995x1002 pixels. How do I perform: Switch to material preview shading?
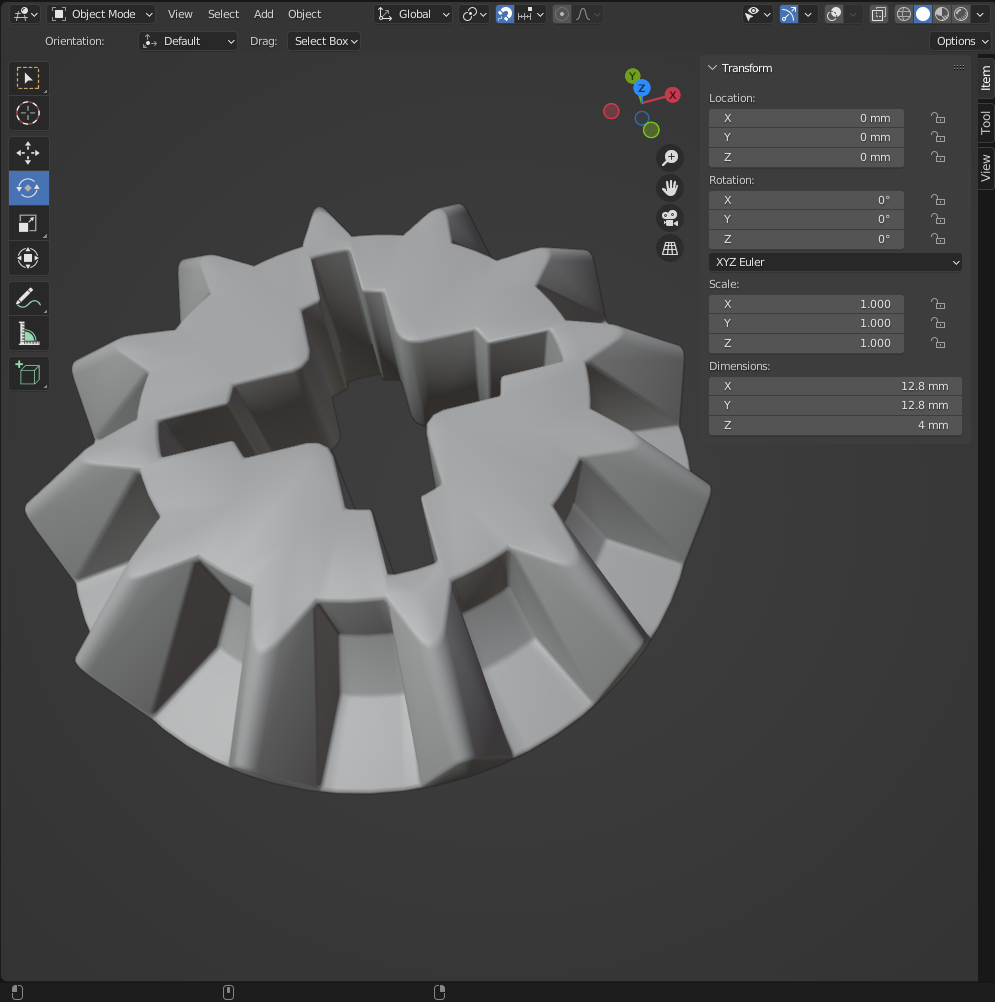(942, 14)
